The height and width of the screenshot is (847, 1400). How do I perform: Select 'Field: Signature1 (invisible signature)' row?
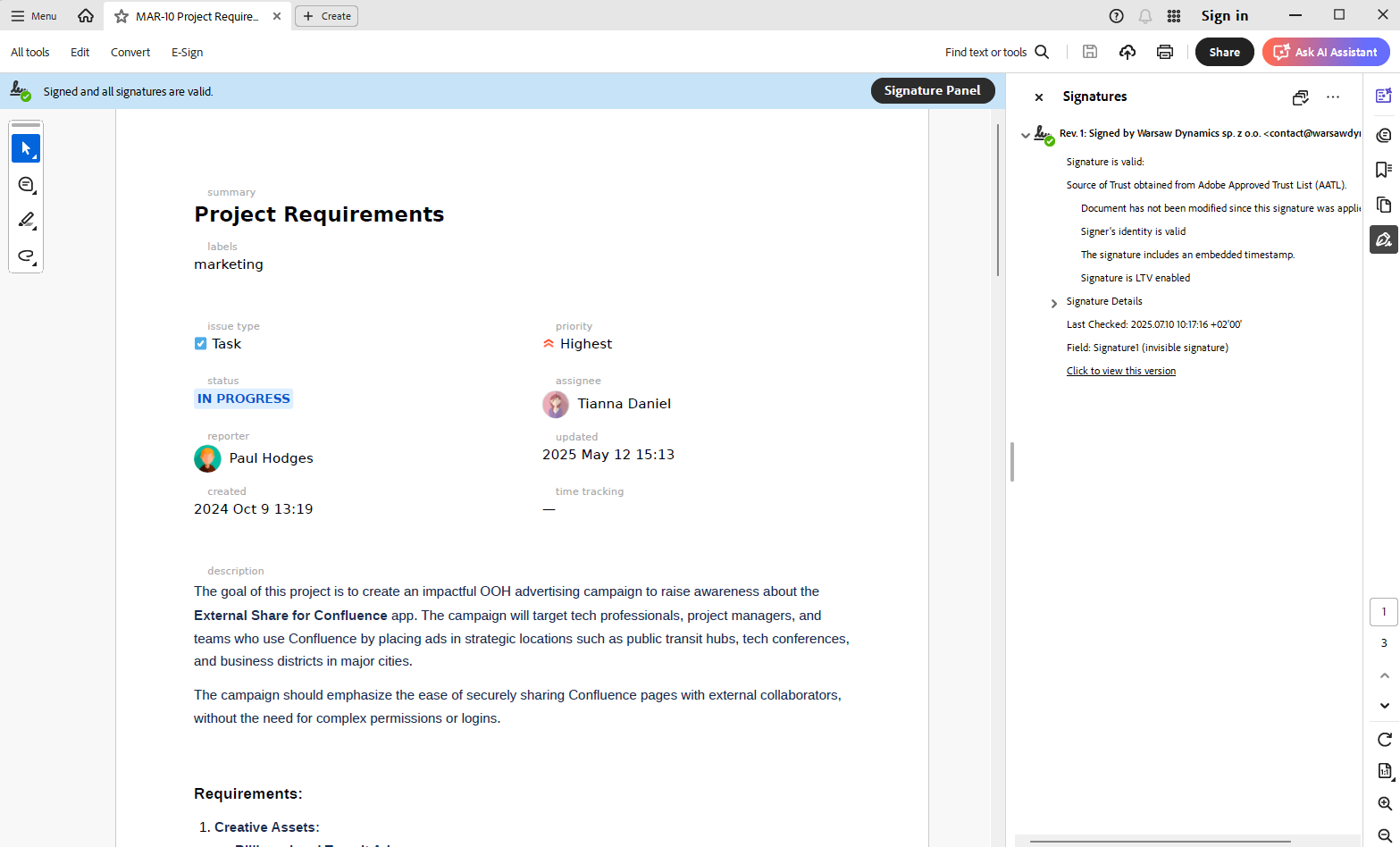[1147, 348]
